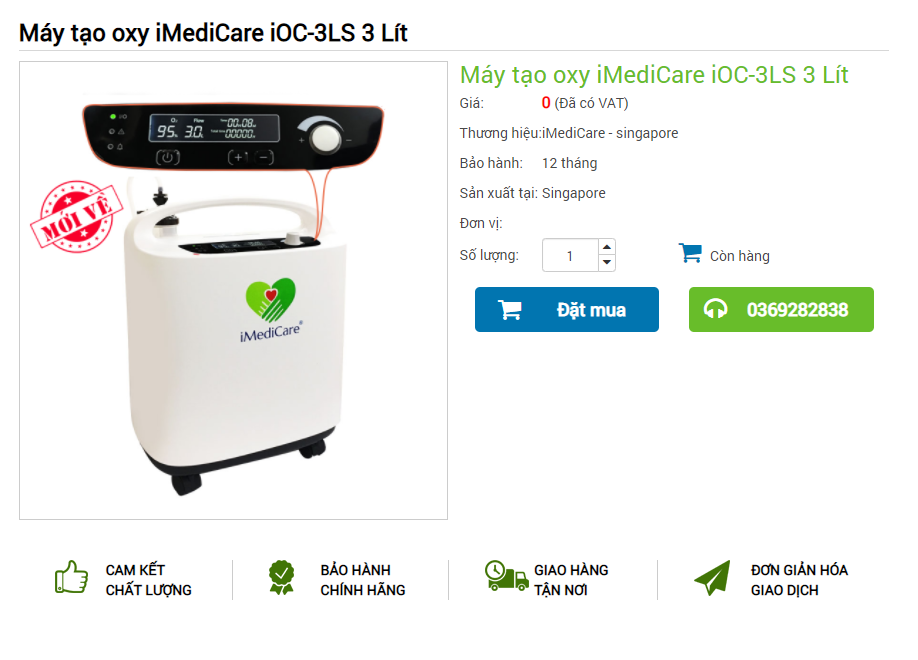Screen dimensions: 918x660
Task: Click the Giao hàng tận nơi text
Action: [x=571, y=580]
